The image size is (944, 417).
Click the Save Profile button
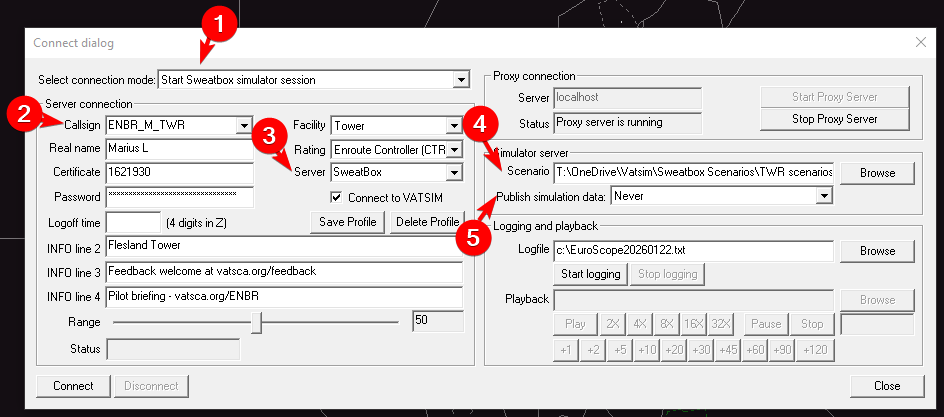(x=348, y=221)
